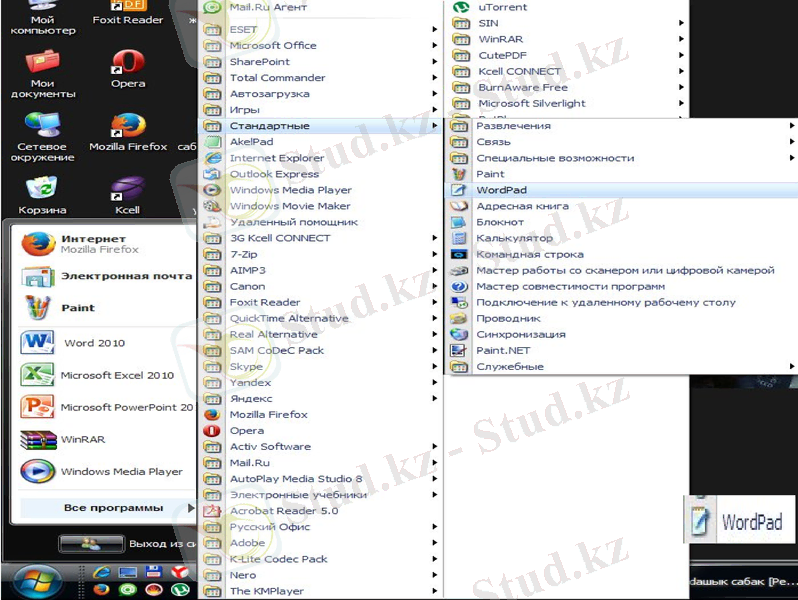Open Windows Media Player from Start menu
This screenshot has width=798, height=600.
point(121,472)
